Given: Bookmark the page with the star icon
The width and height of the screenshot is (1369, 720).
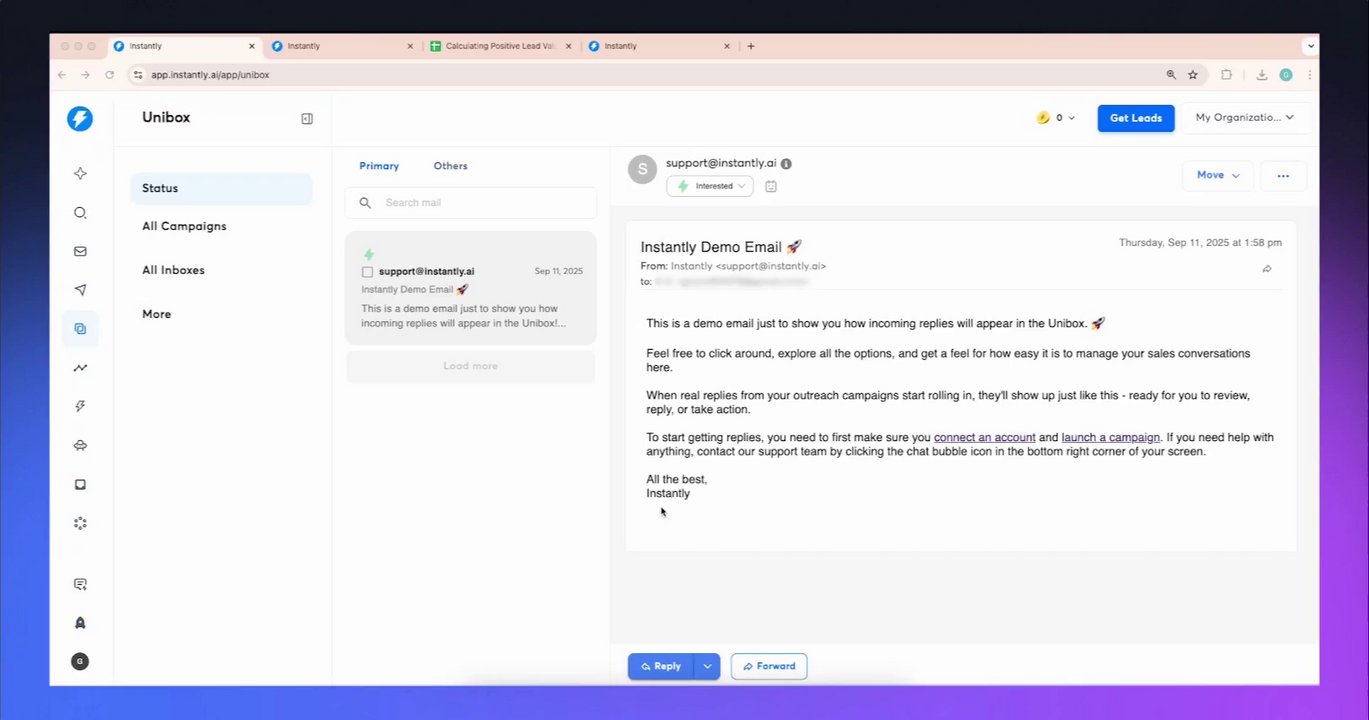Looking at the screenshot, I should (1193, 74).
